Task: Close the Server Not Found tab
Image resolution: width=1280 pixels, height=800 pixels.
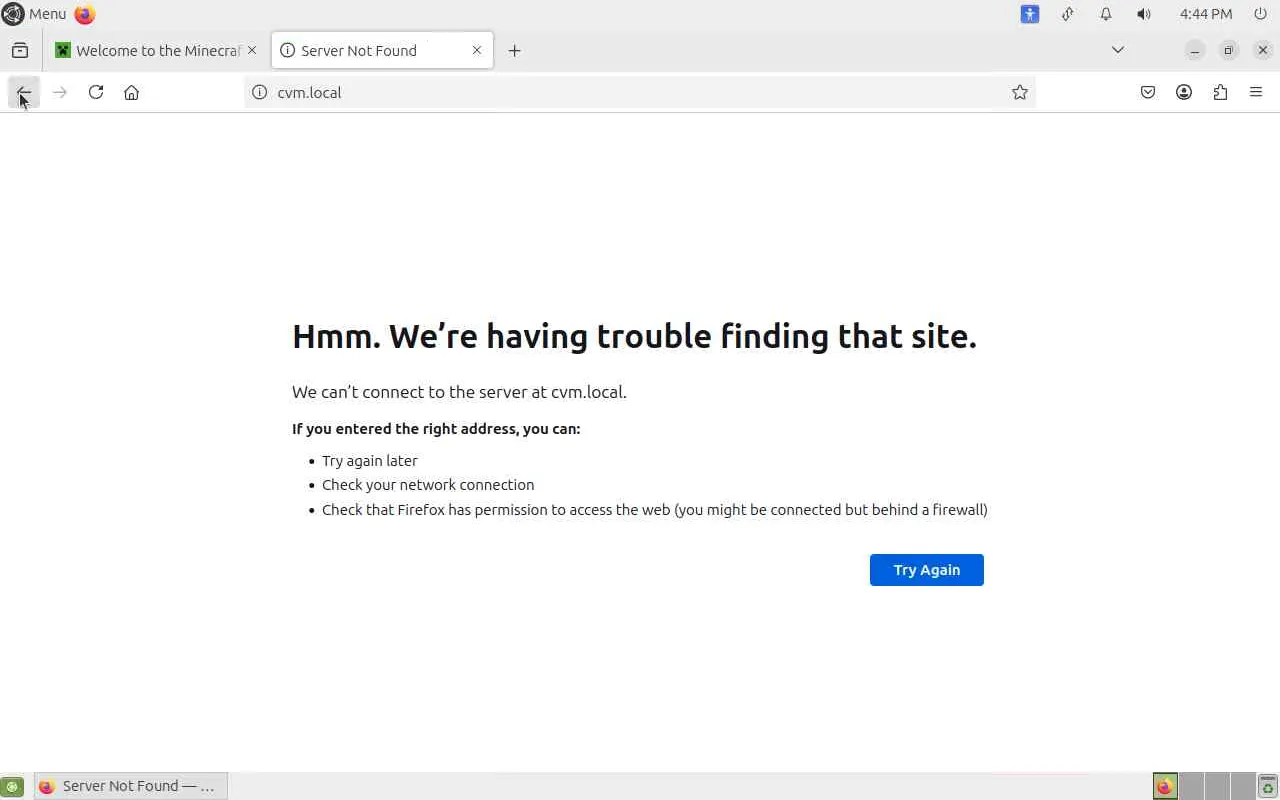Action: [x=477, y=50]
